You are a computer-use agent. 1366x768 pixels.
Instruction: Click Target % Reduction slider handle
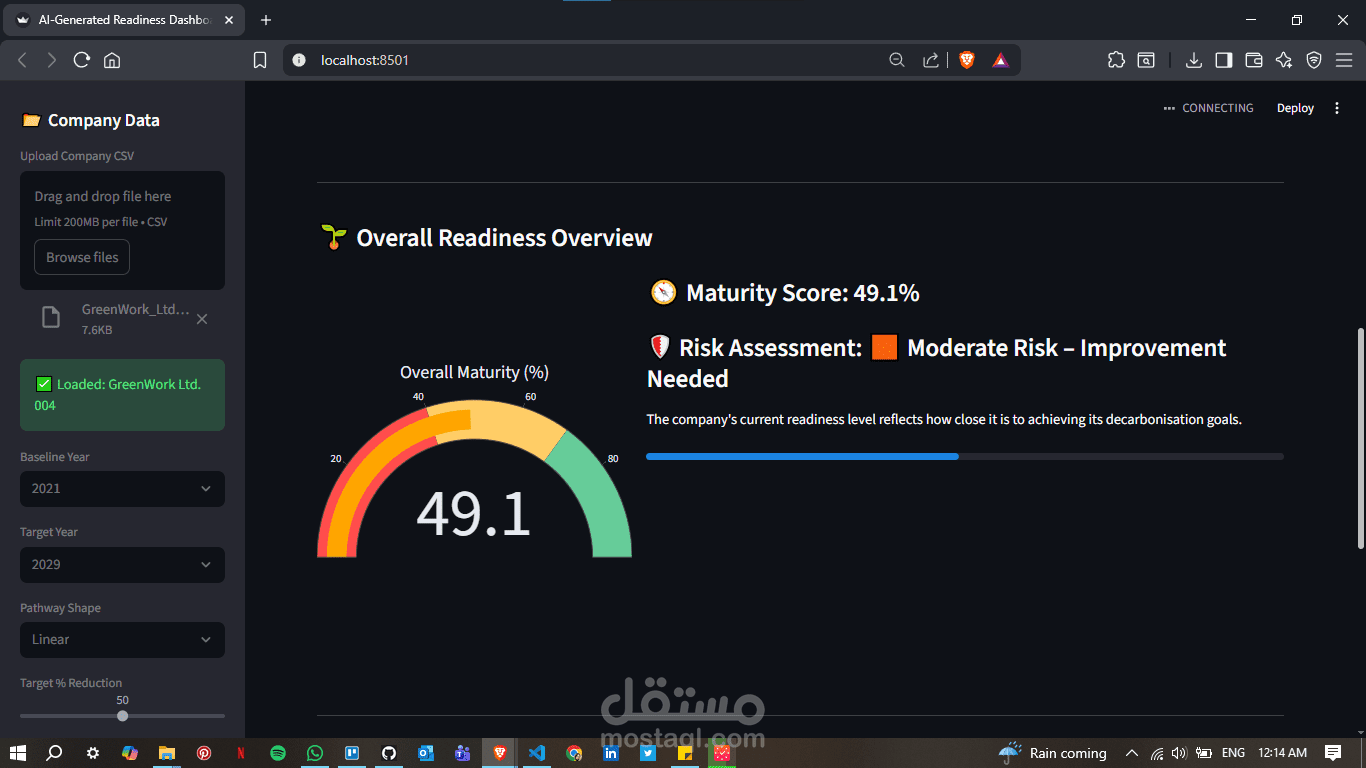122,715
